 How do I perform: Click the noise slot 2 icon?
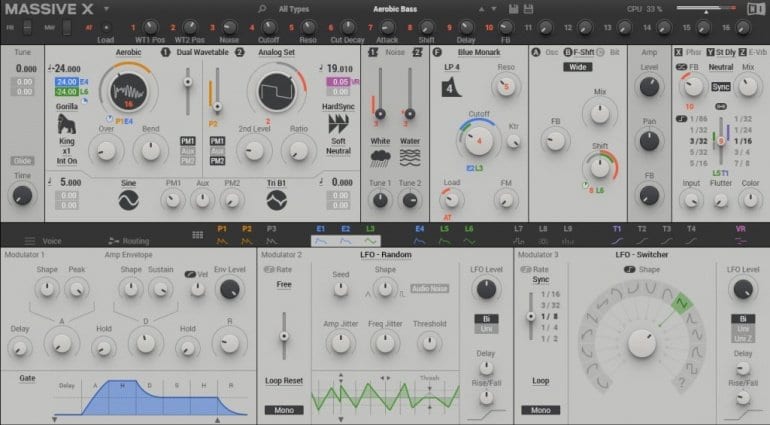click(x=417, y=52)
